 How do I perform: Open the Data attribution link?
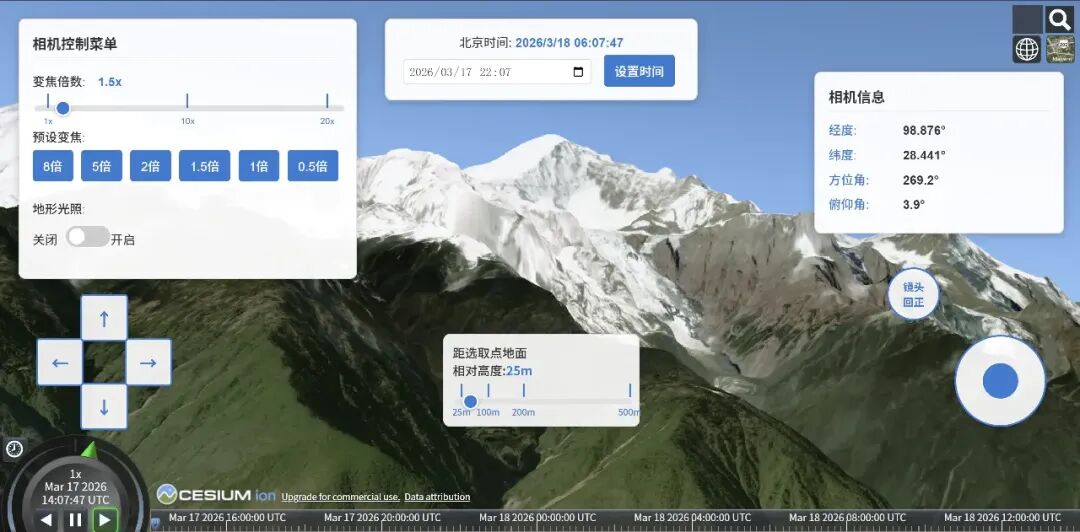coord(437,497)
